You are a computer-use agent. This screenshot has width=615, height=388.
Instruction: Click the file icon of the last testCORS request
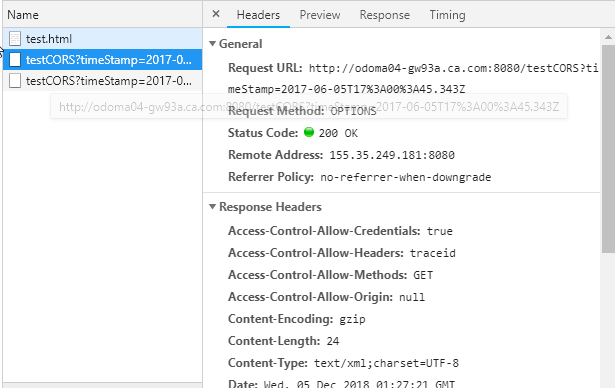point(15,81)
